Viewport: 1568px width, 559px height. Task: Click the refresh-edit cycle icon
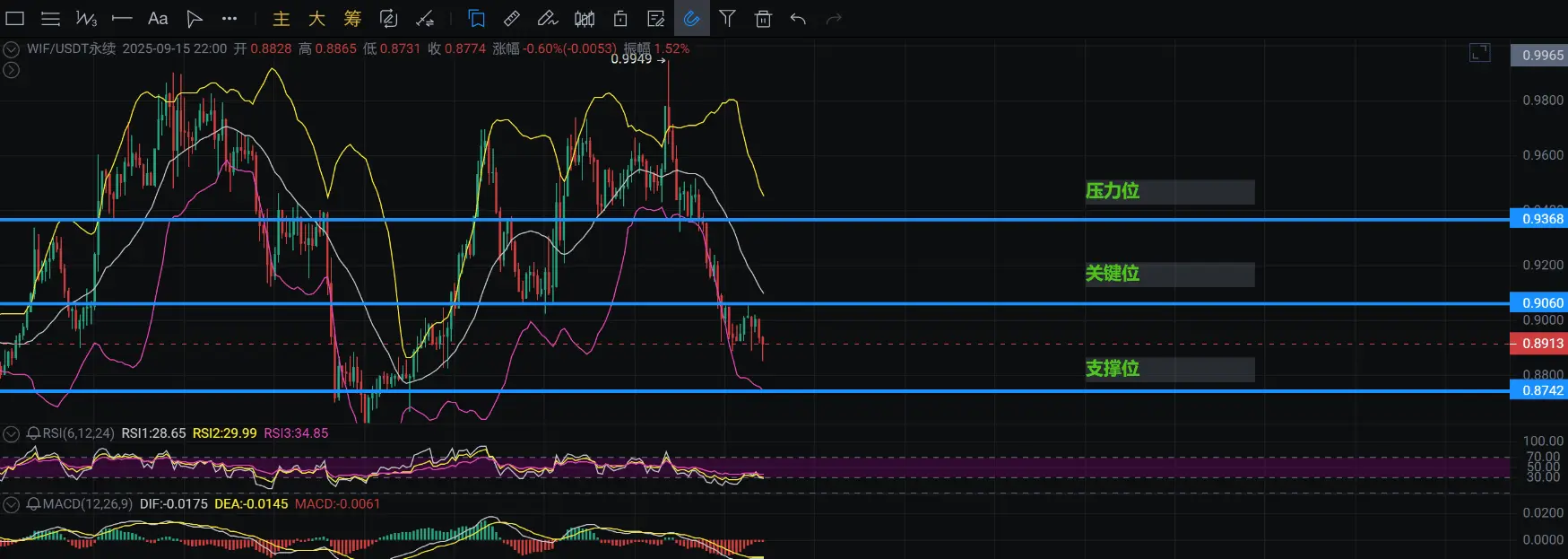coord(388,18)
